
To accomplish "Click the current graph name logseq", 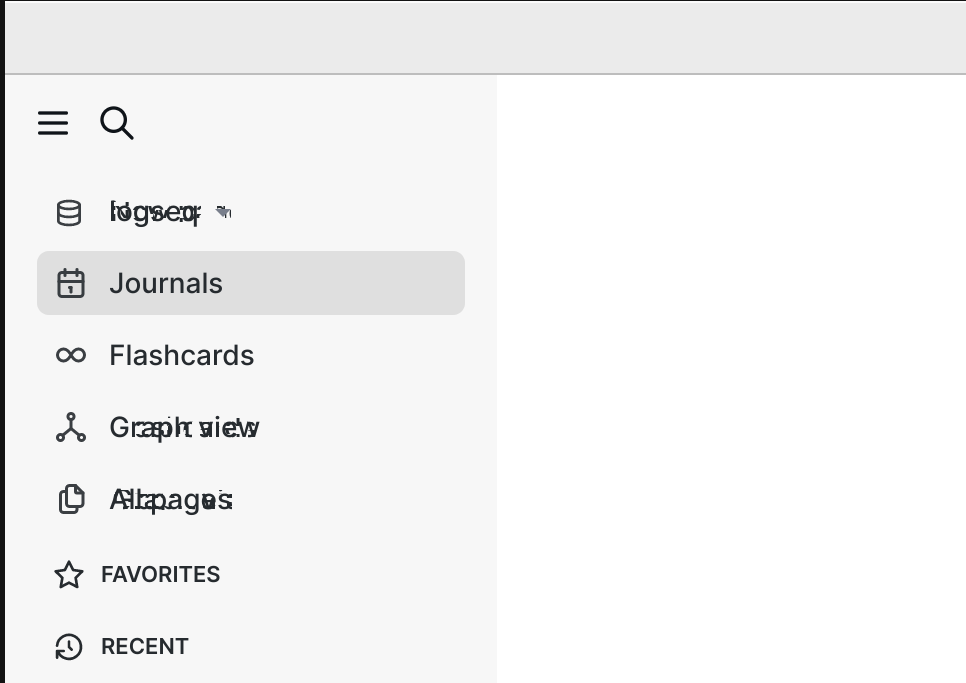I will pyautogui.click(x=150, y=211).
